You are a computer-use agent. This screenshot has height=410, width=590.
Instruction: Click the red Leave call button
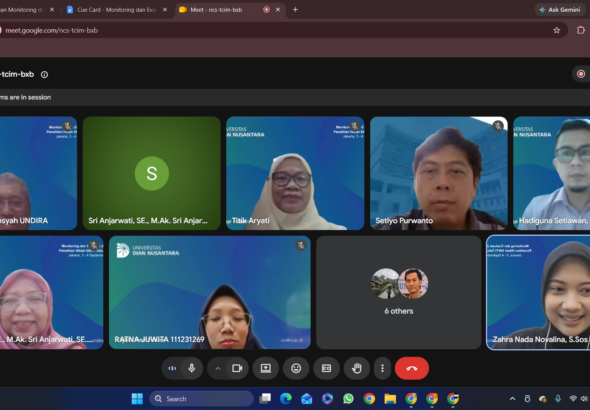coord(412,368)
